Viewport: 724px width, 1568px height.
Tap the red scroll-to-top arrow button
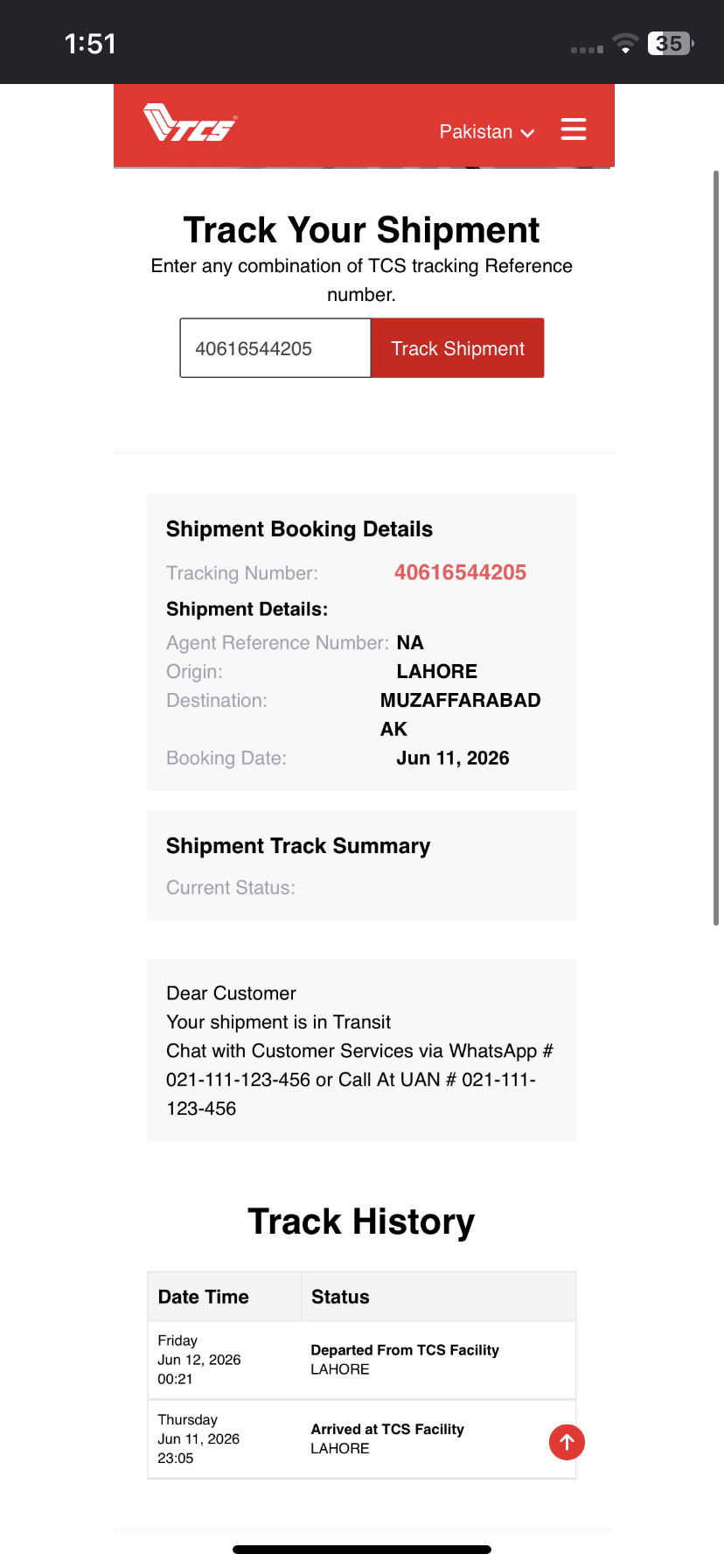pyautogui.click(x=567, y=1442)
